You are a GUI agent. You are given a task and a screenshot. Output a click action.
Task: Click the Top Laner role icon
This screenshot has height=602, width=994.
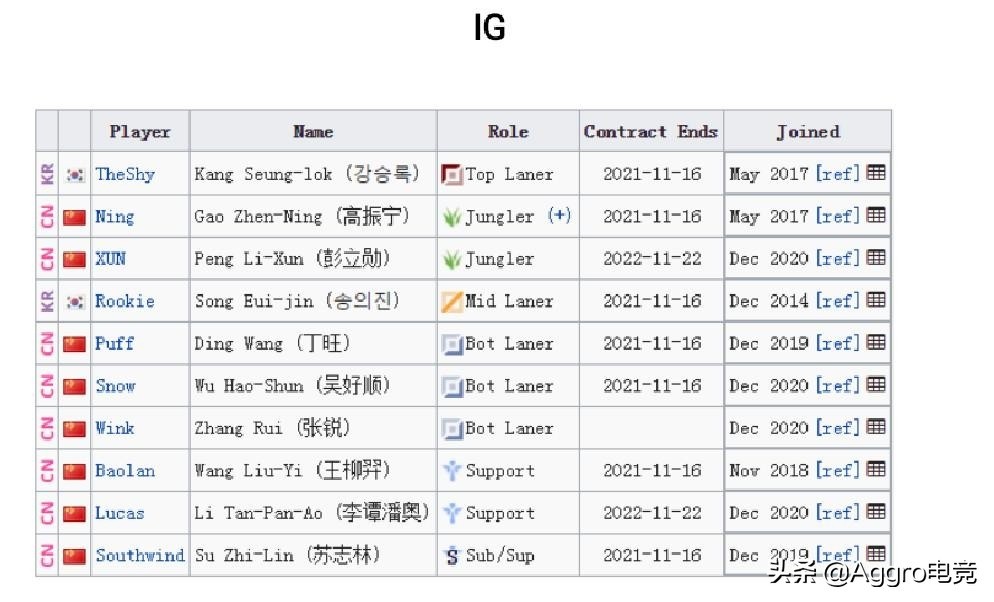(451, 174)
